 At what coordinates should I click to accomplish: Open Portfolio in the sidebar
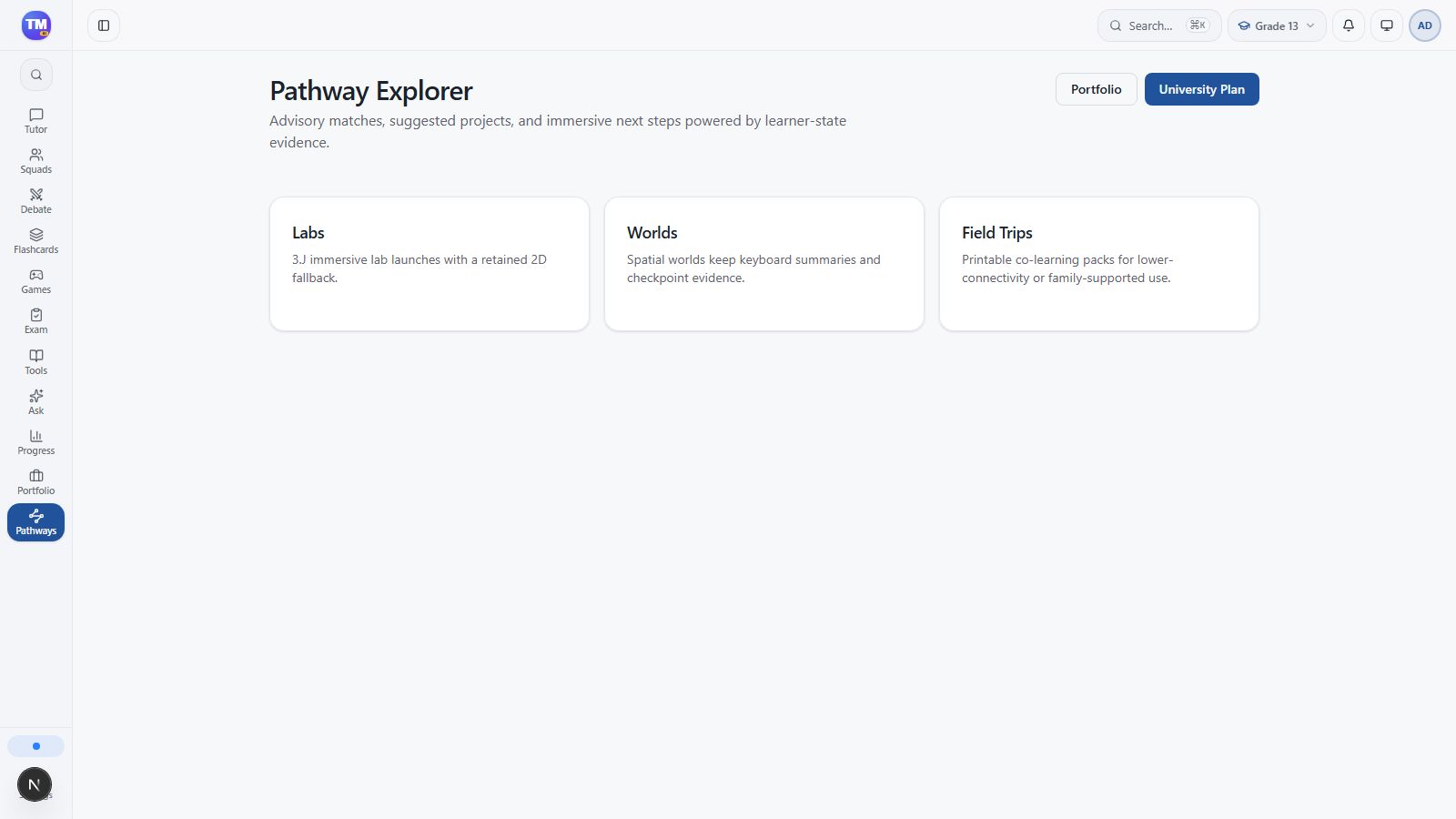35,482
